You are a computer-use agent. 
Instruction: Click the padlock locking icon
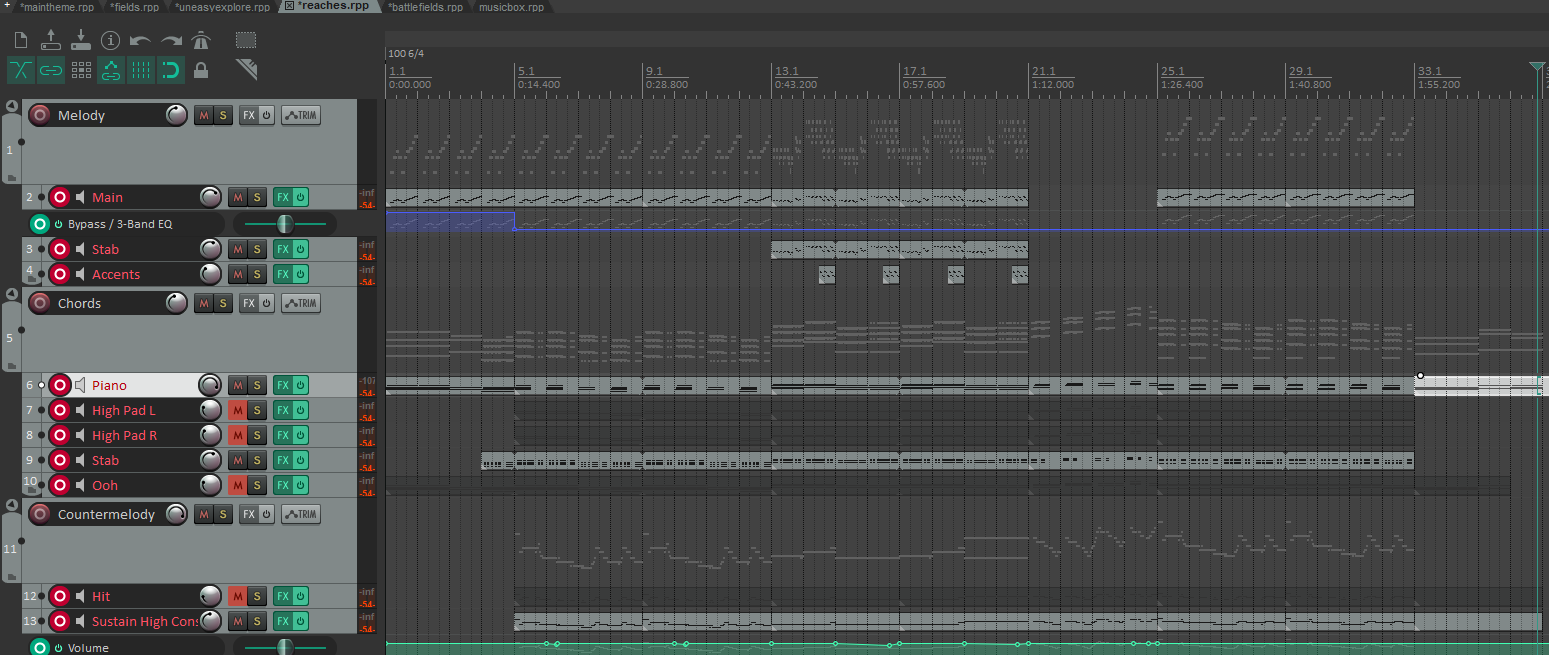pyautogui.click(x=201, y=70)
